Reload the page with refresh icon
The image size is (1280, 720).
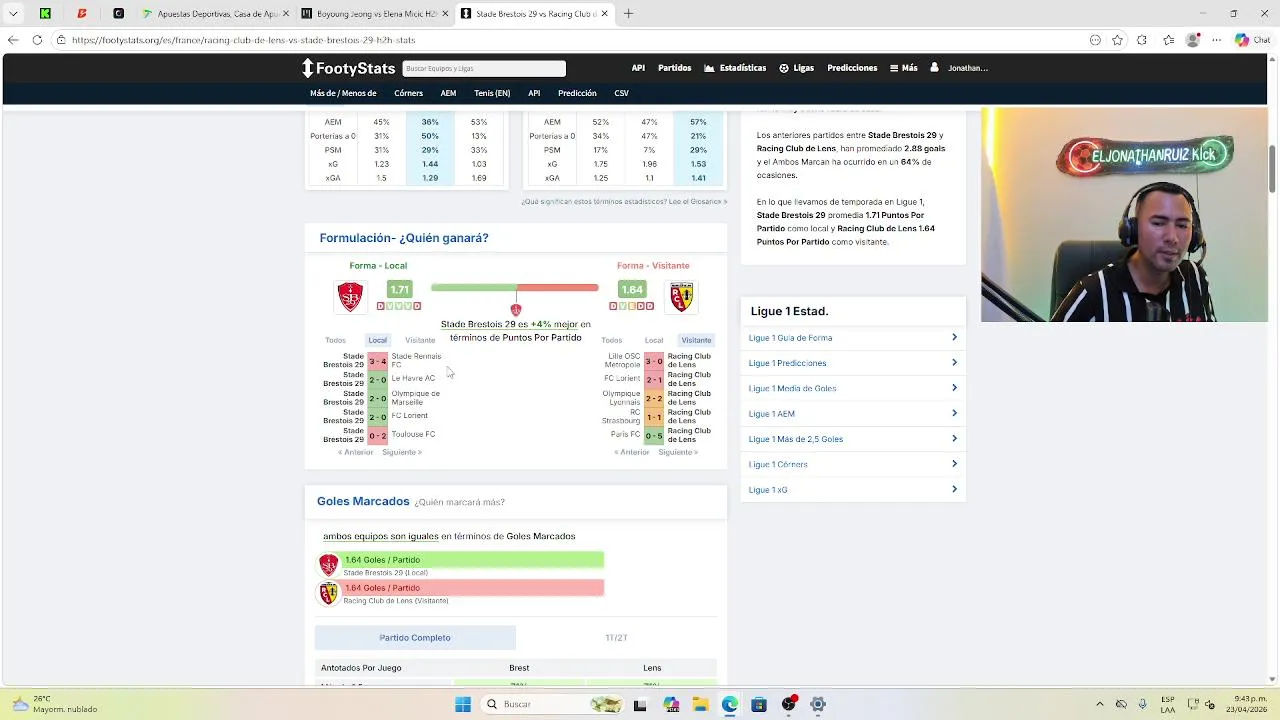(37, 40)
